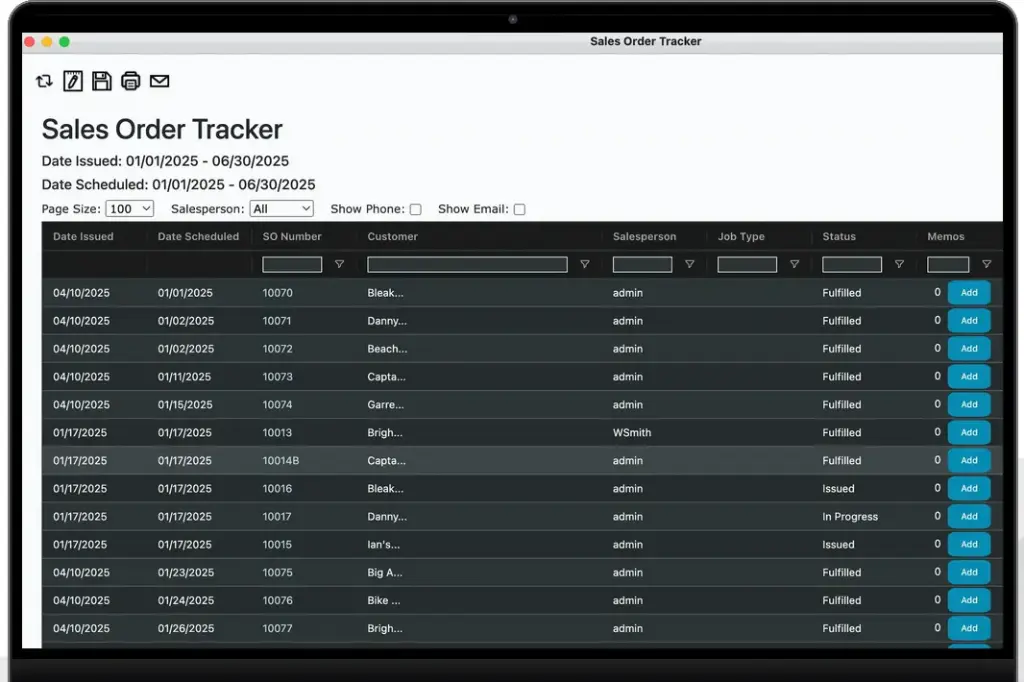Image resolution: width=1024 pixels, height=682 pixels.
Task: Enable the Show Email checkbox
Action: (520, 210)
